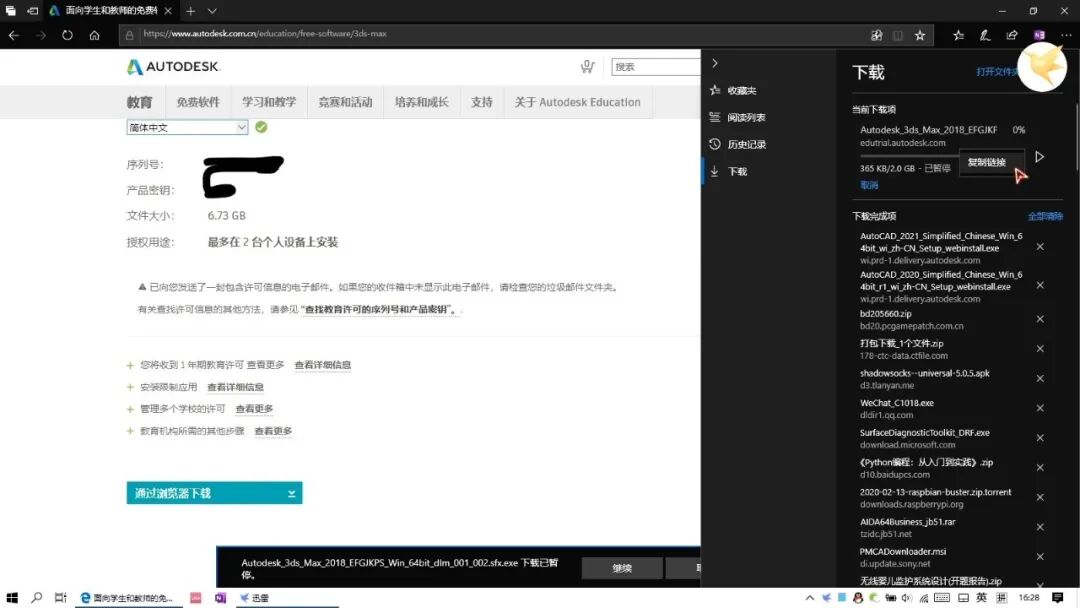The height and width of the screenshot is (608, 1080).
Task: Open the 教育 navigation item
Action: [139, 102]
